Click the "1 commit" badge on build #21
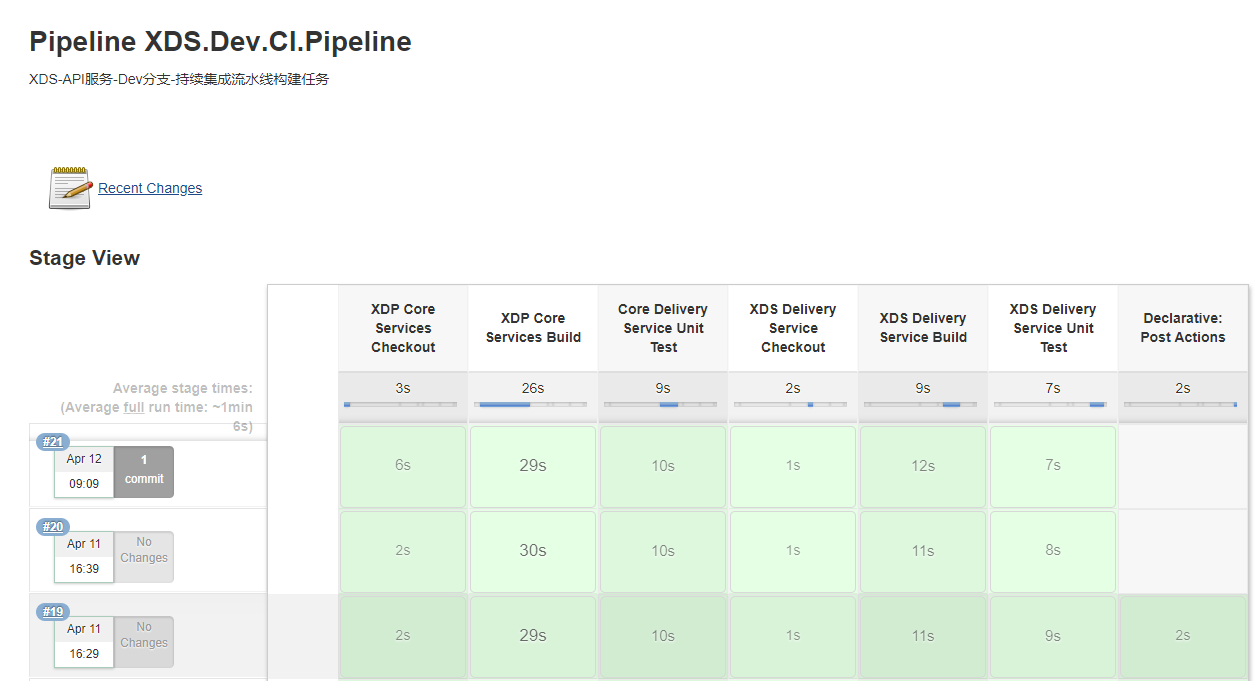 [x=143, y=470]
